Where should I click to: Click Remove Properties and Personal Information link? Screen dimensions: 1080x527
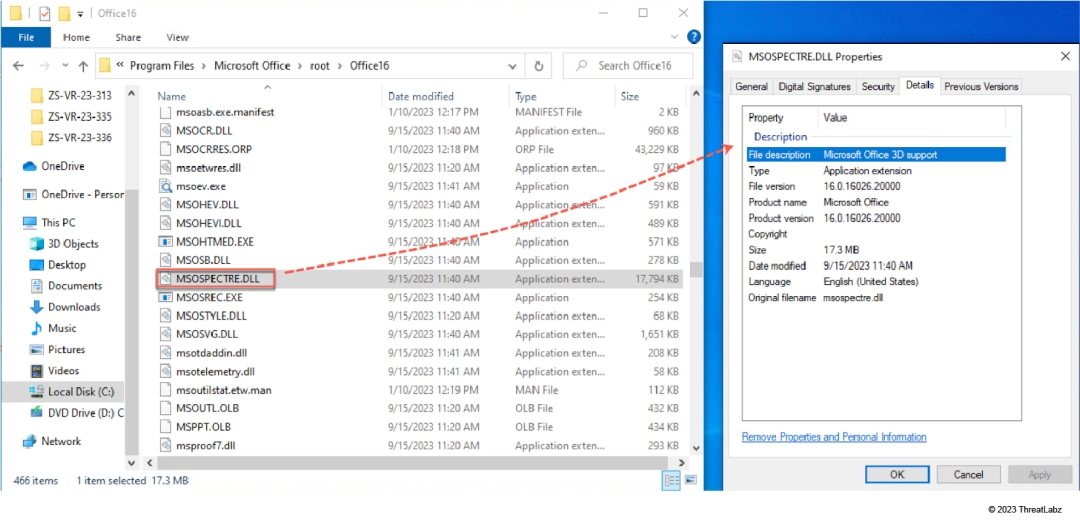coord(834,437)
